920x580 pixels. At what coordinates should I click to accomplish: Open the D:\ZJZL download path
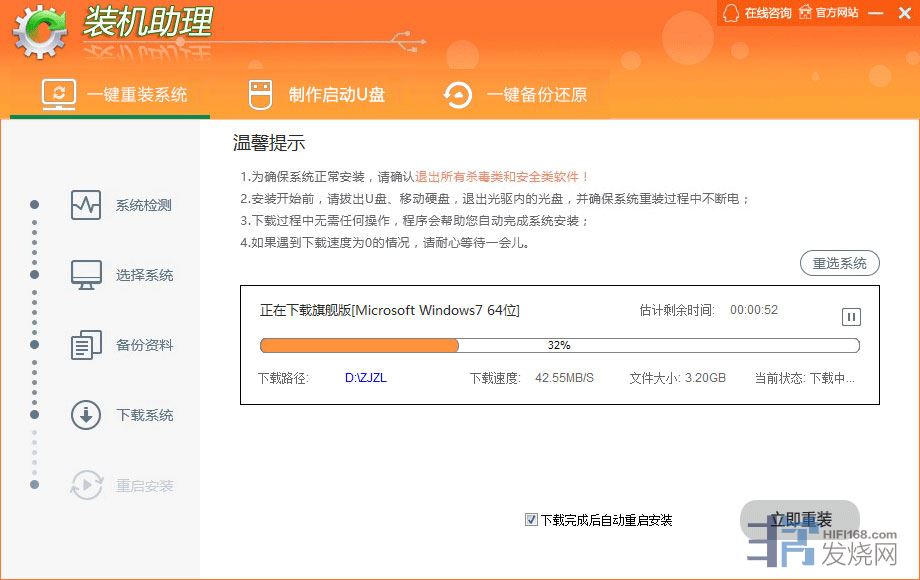point(365,378)
